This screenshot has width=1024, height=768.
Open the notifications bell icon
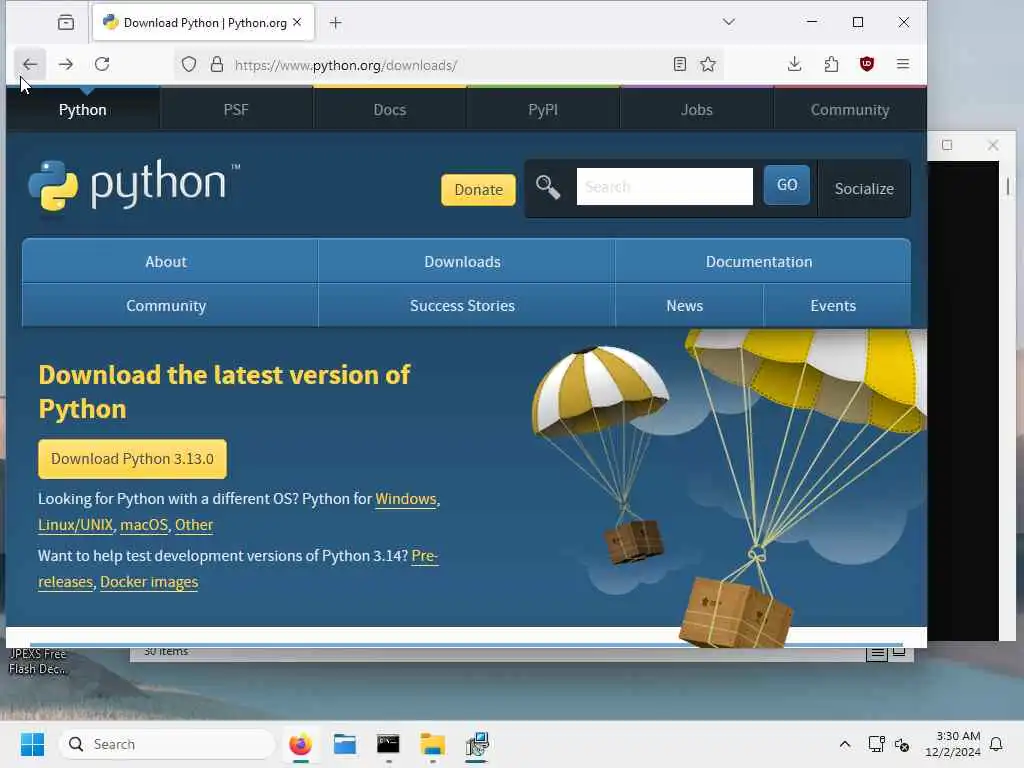pyautogui.click(x=996, y=744)
